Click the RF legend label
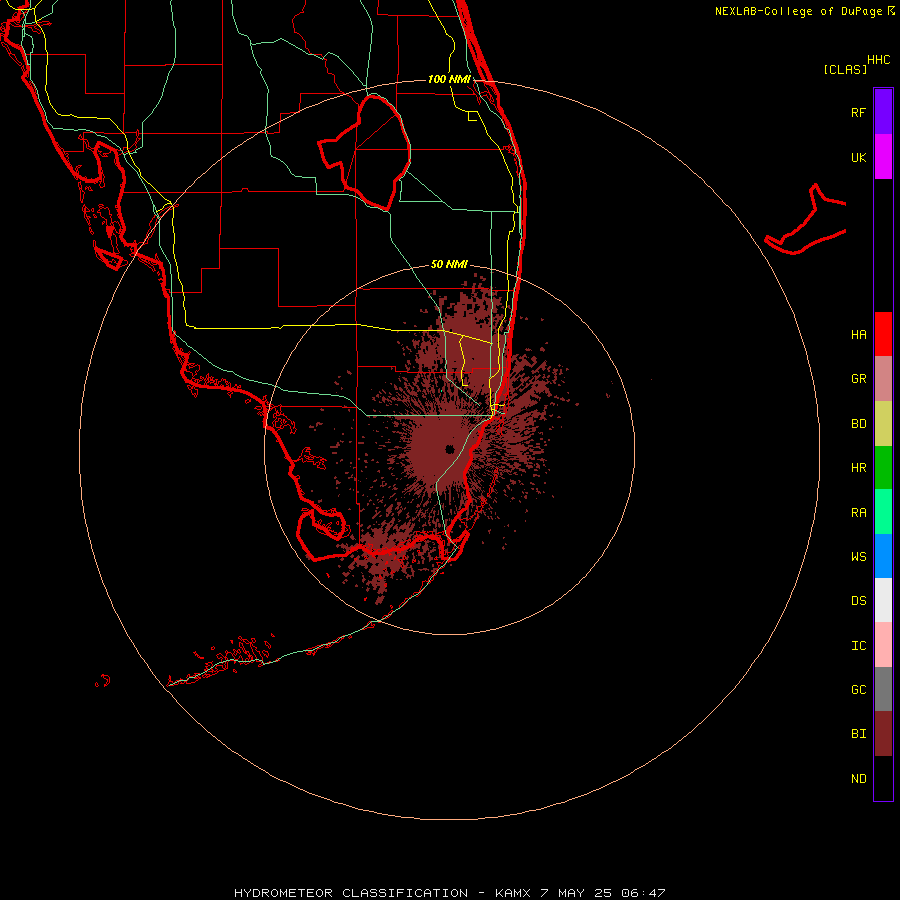The height and width of the screenshot is (900, 900). coord(858,112)
